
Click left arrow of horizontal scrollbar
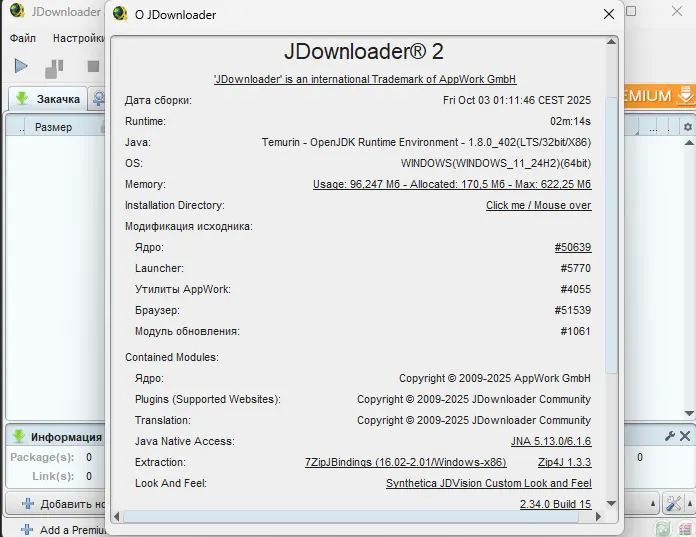(116, 516)
